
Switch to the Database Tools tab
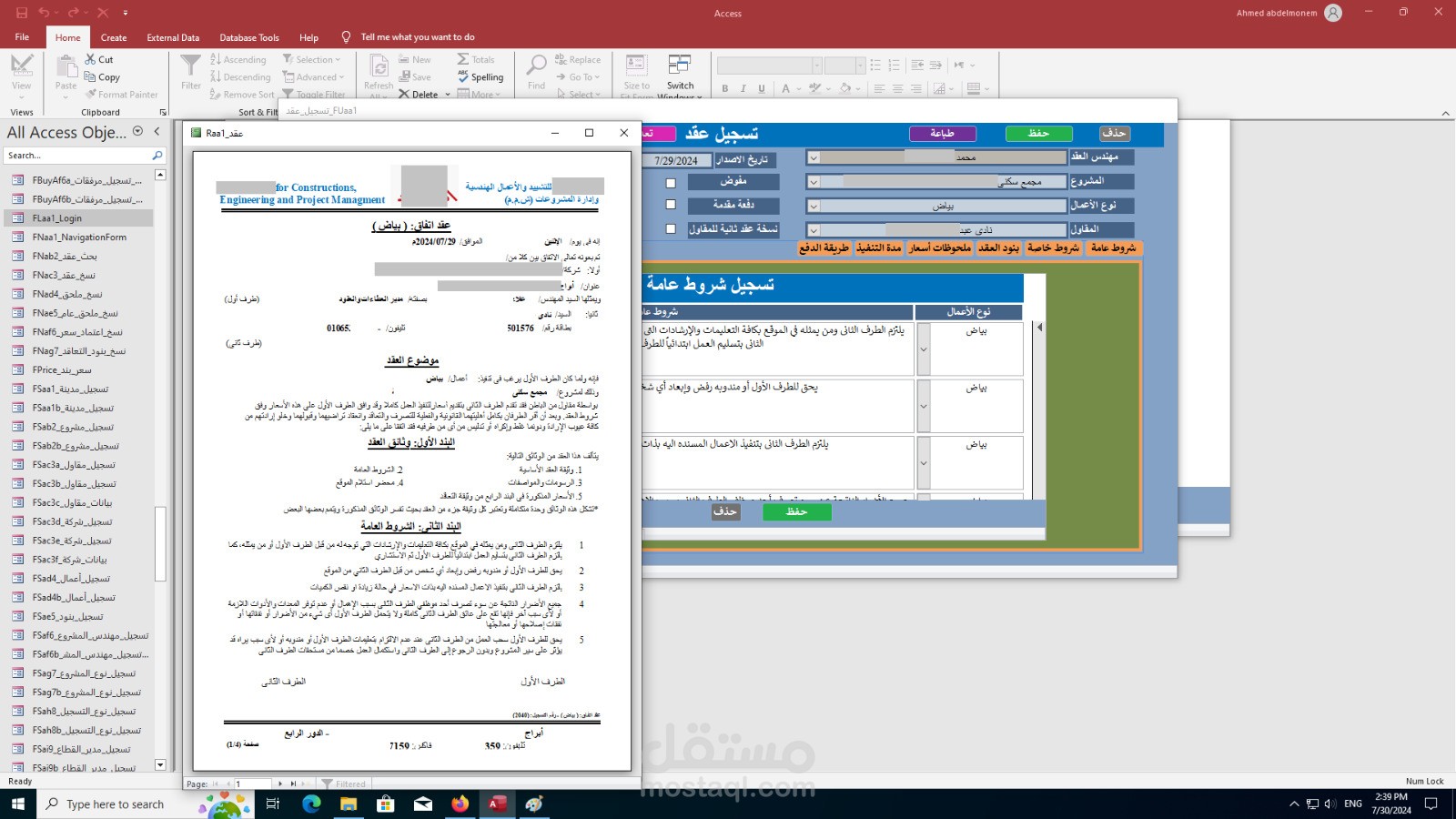point(249,37)
